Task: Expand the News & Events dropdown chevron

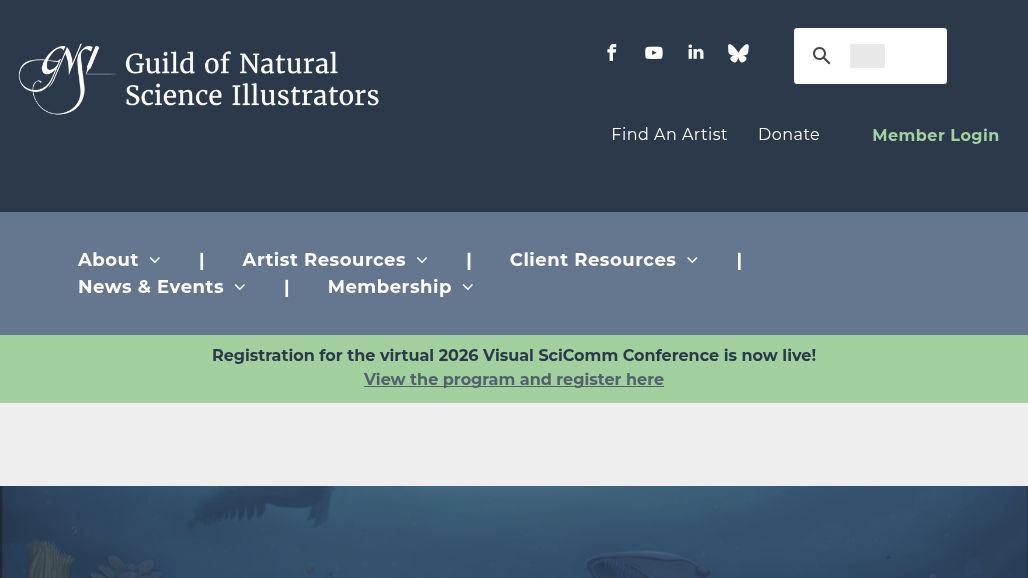Action: point(240,287)
